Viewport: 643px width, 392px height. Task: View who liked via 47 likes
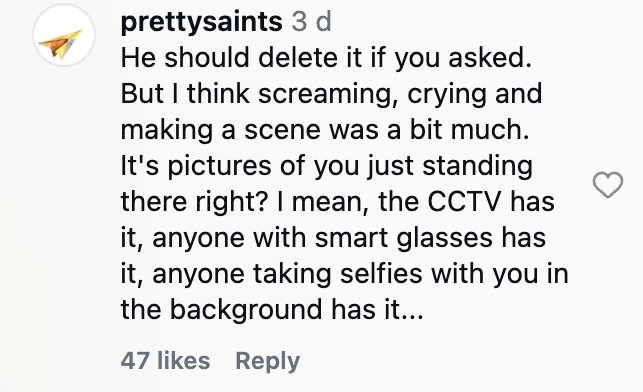[x=165, y=361]
